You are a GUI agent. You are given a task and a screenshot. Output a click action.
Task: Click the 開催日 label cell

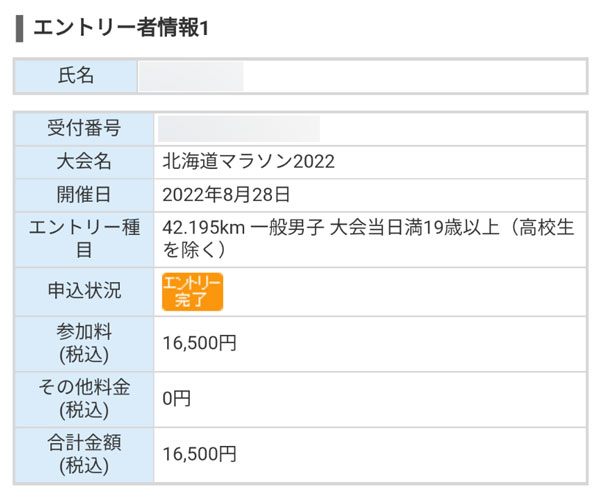pos(84,194)
